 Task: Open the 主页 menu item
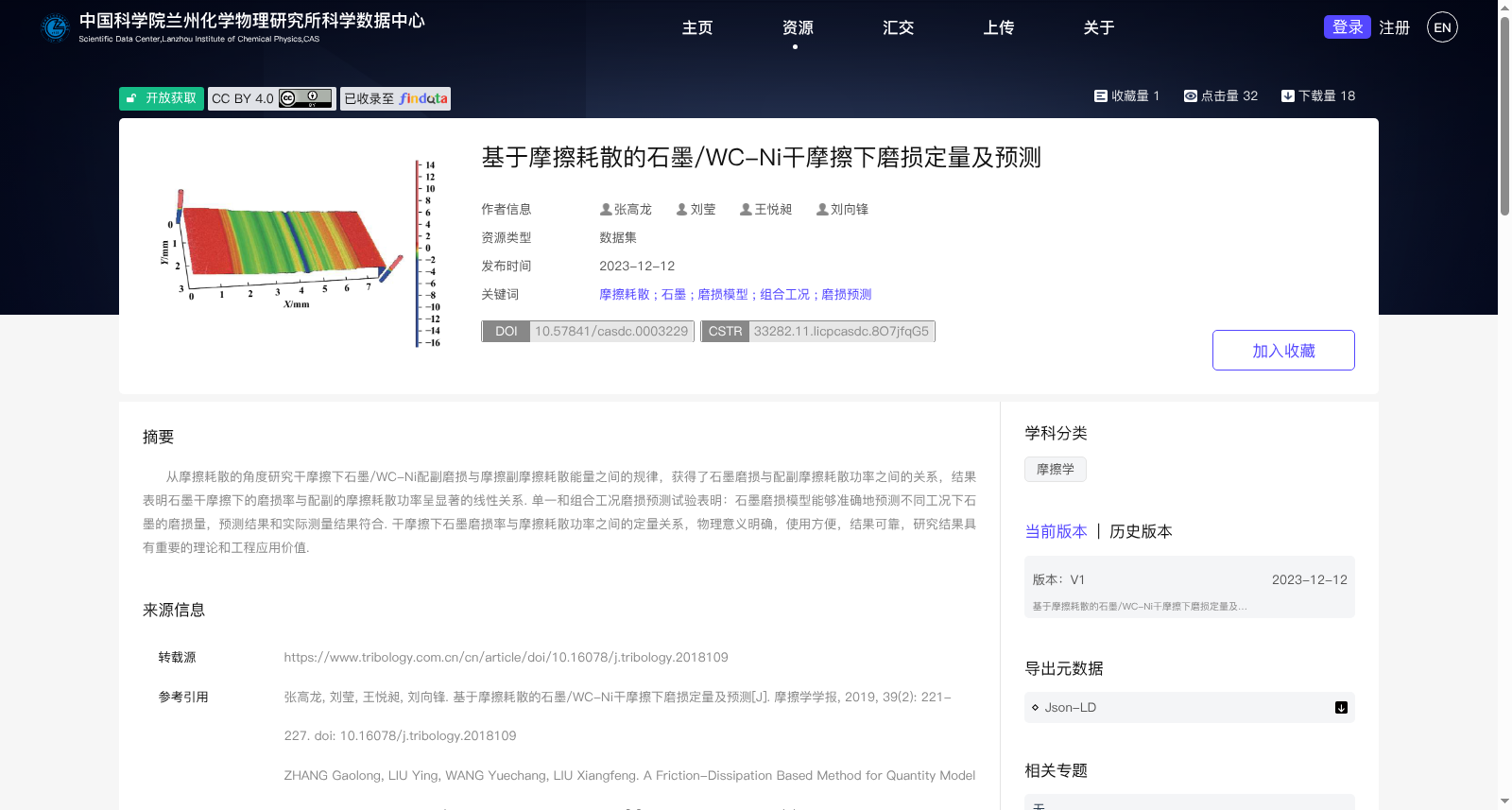[x=697, y=27]
